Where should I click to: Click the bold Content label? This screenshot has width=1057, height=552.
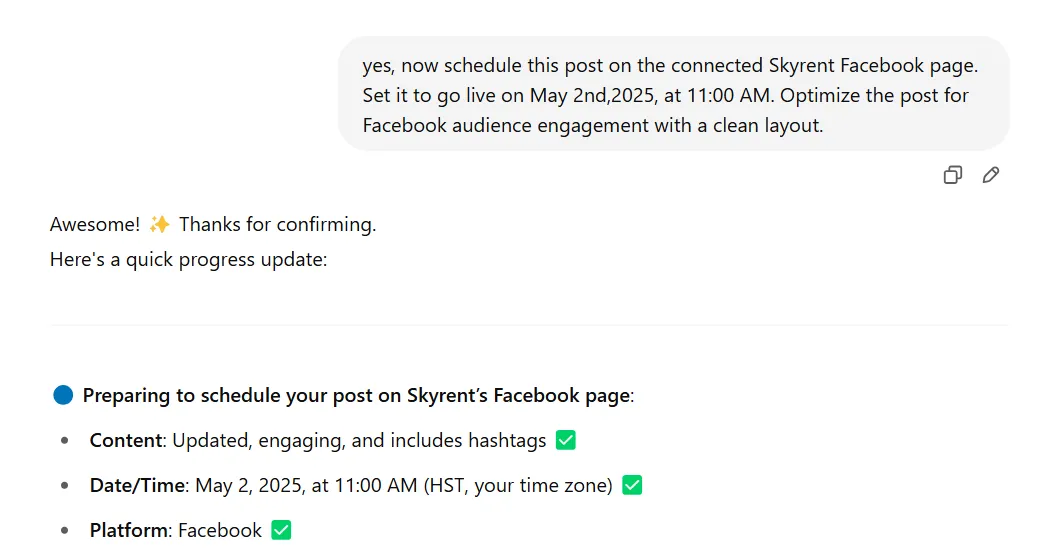[125, 440]
